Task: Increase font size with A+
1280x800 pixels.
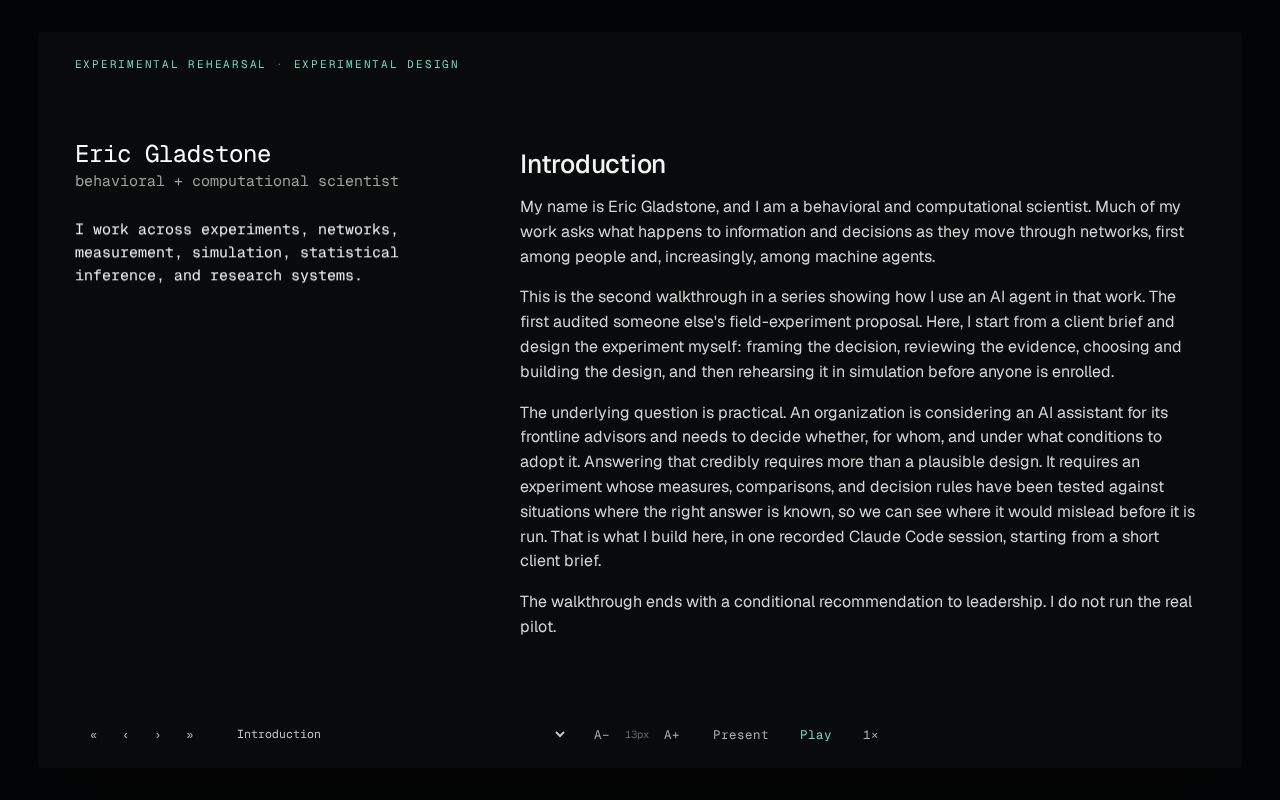Action: [x=672, y=735]
